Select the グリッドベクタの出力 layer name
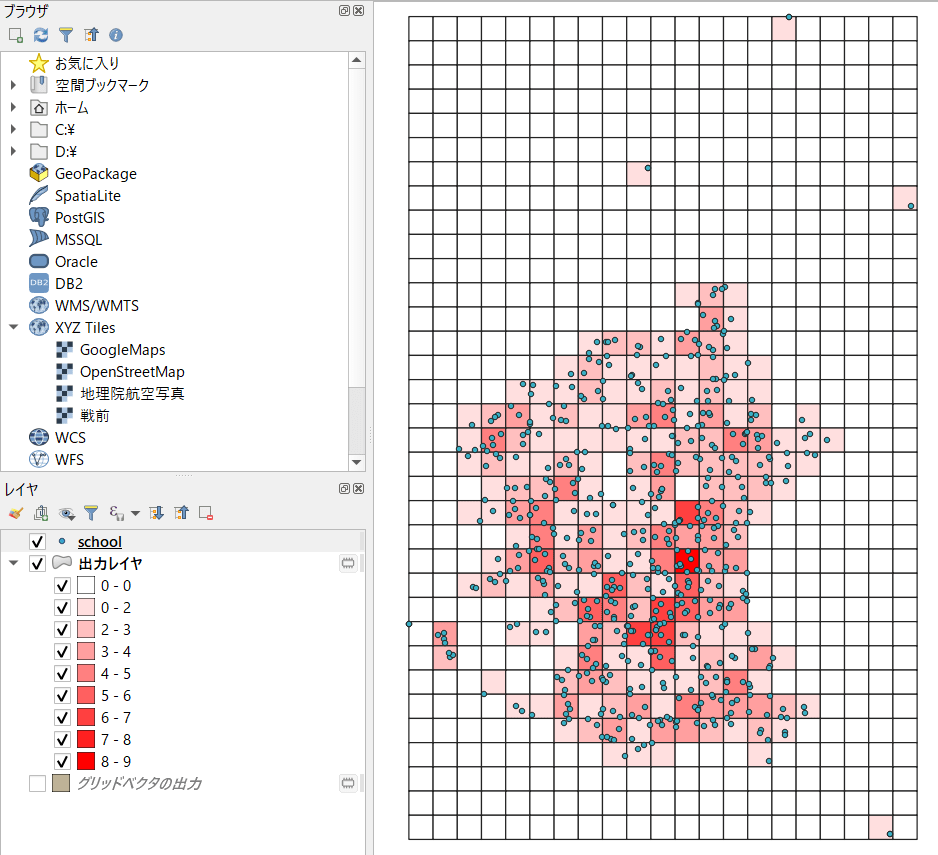The width and height of the screenshot is (938, 855). (139, 783)
